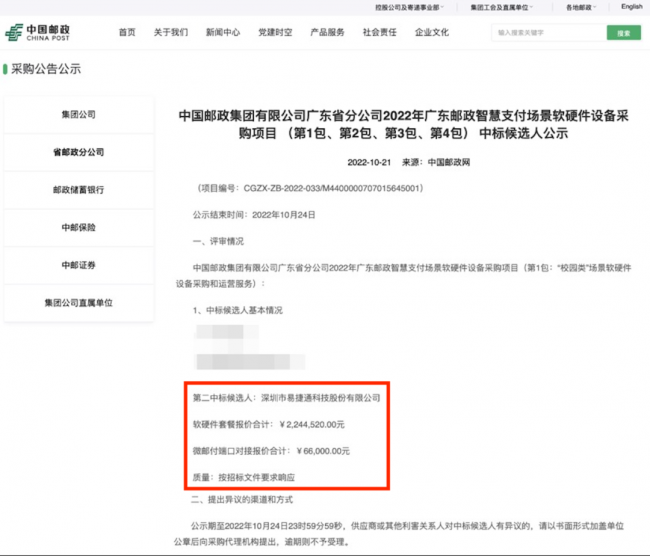Expand 控股公司及寄递事业部 dropdown
650x556 pixels.
pyautogui.click(x=410, y=7)
